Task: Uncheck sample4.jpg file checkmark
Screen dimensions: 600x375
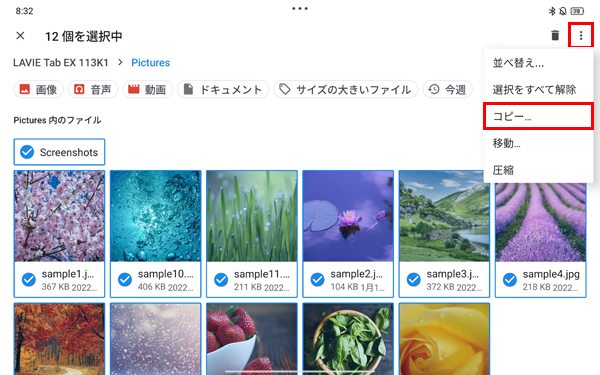Action: [510, 280]
